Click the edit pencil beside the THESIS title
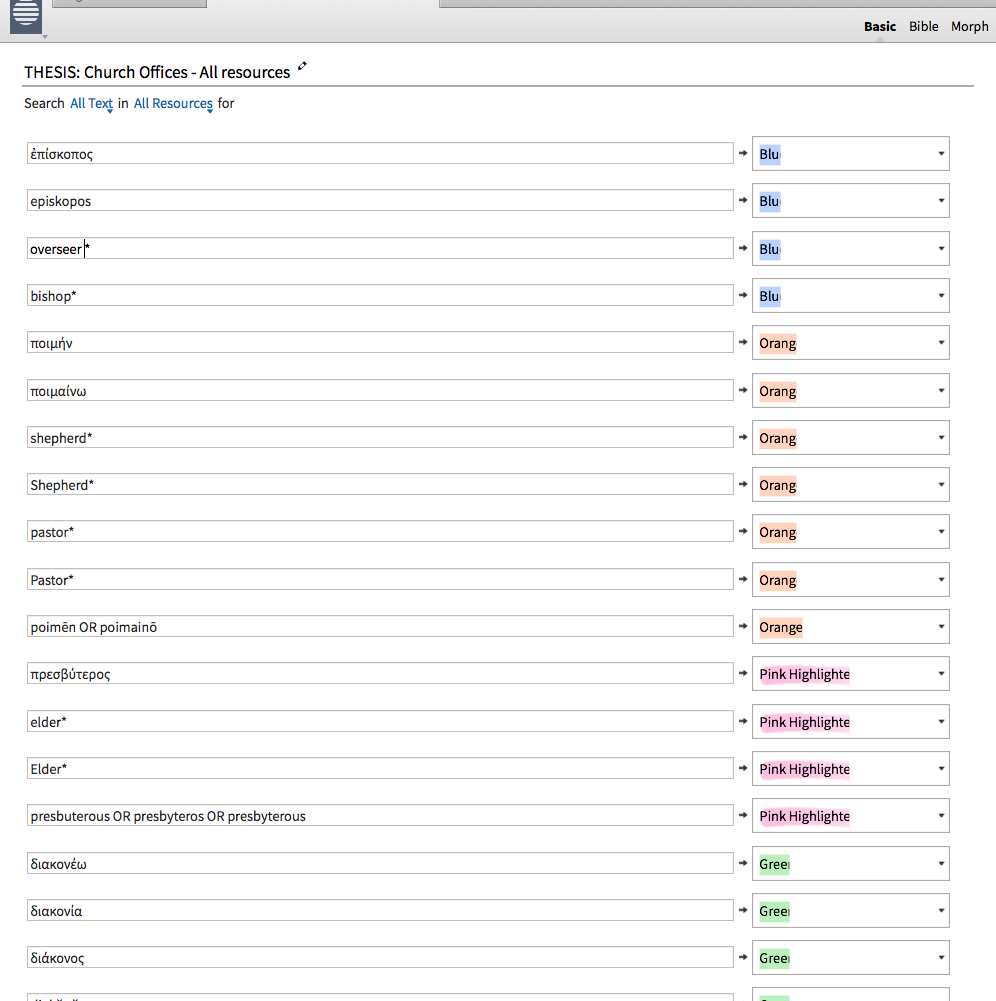The width and height of the screenshot is (996, 1001). [x=303, y=68]
